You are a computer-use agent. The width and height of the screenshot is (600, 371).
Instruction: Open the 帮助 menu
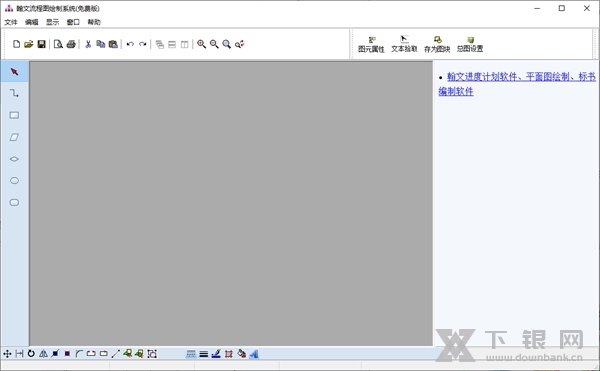[94, 22]
